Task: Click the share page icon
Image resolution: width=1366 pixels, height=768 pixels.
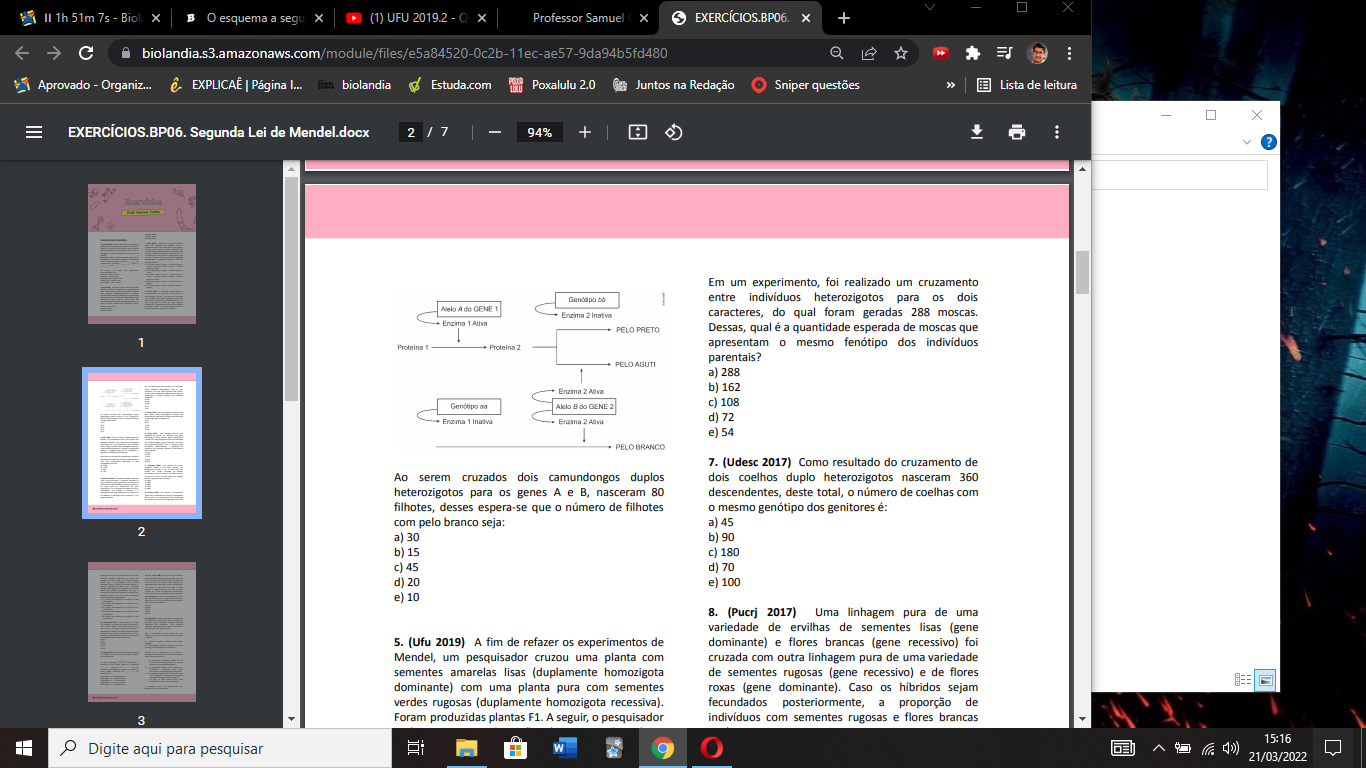Action: (x=869, y=53)
